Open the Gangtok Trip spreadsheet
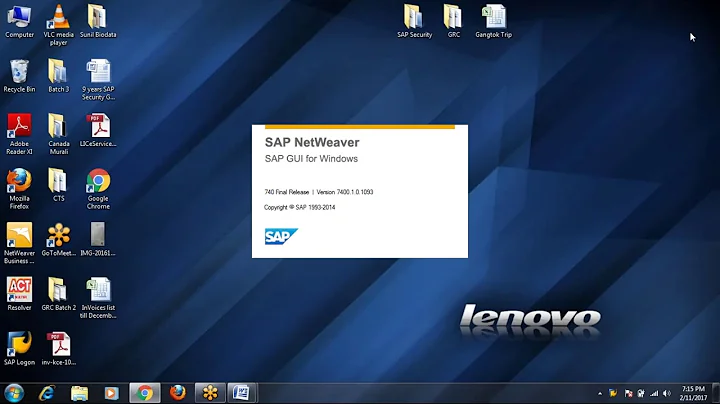 [494, 22]
